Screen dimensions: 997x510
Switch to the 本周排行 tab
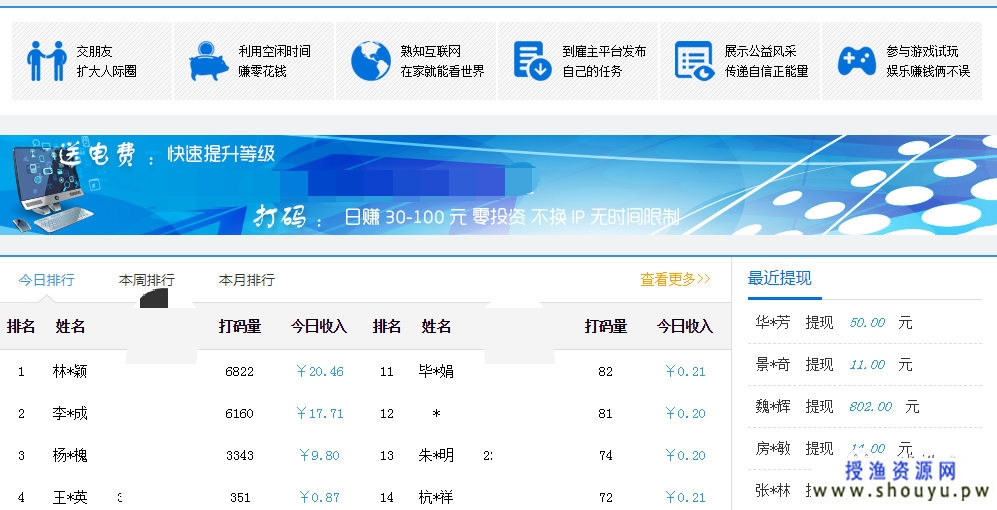coord(146,280)
